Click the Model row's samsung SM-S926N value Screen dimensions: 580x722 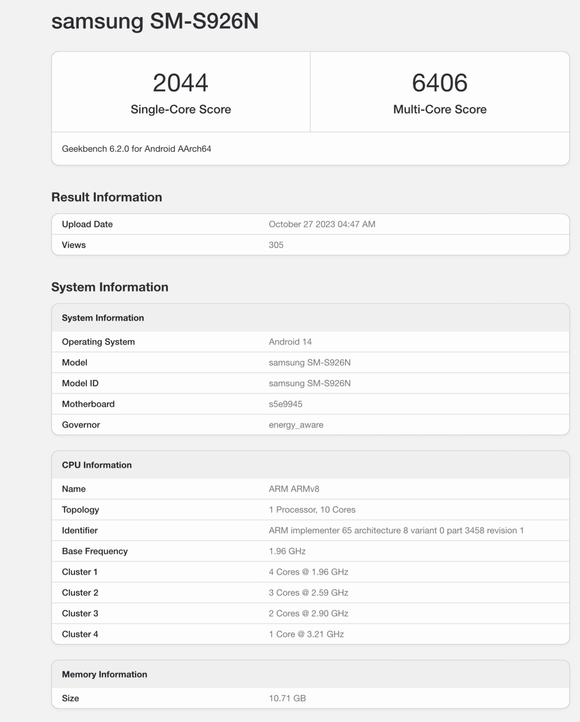309,362
